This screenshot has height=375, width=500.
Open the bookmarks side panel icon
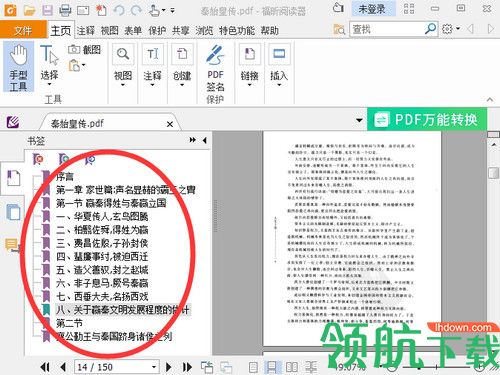click(x=13, y=178)
